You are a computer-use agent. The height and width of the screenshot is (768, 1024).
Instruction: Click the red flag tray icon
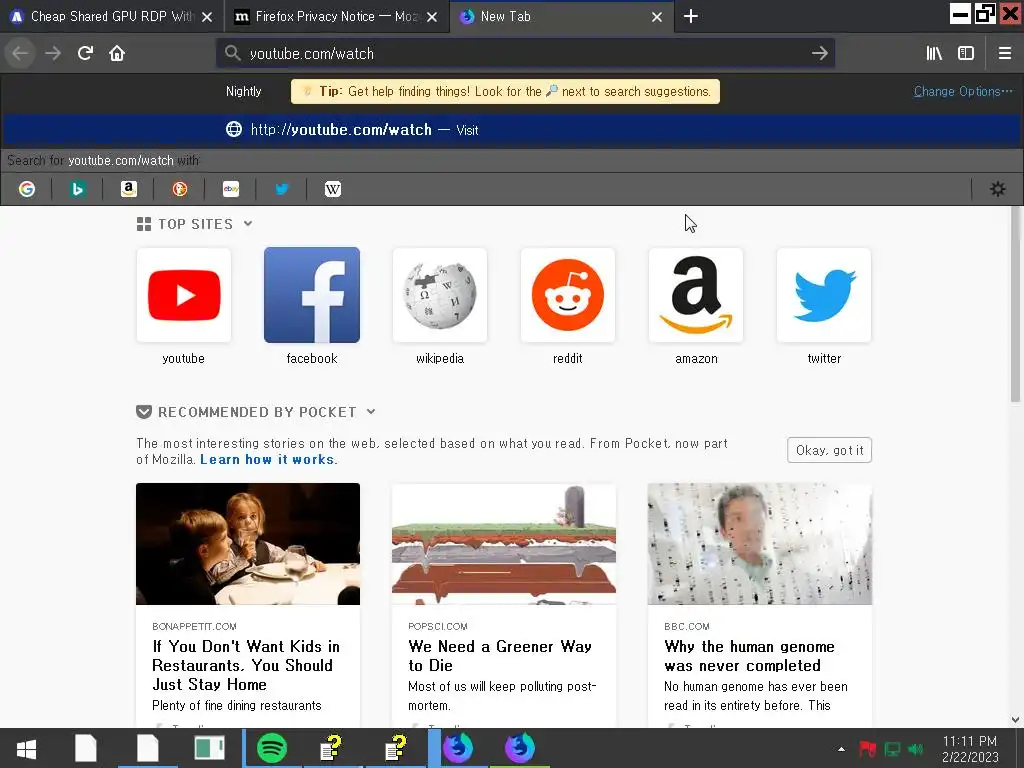(x=867, y=749)
